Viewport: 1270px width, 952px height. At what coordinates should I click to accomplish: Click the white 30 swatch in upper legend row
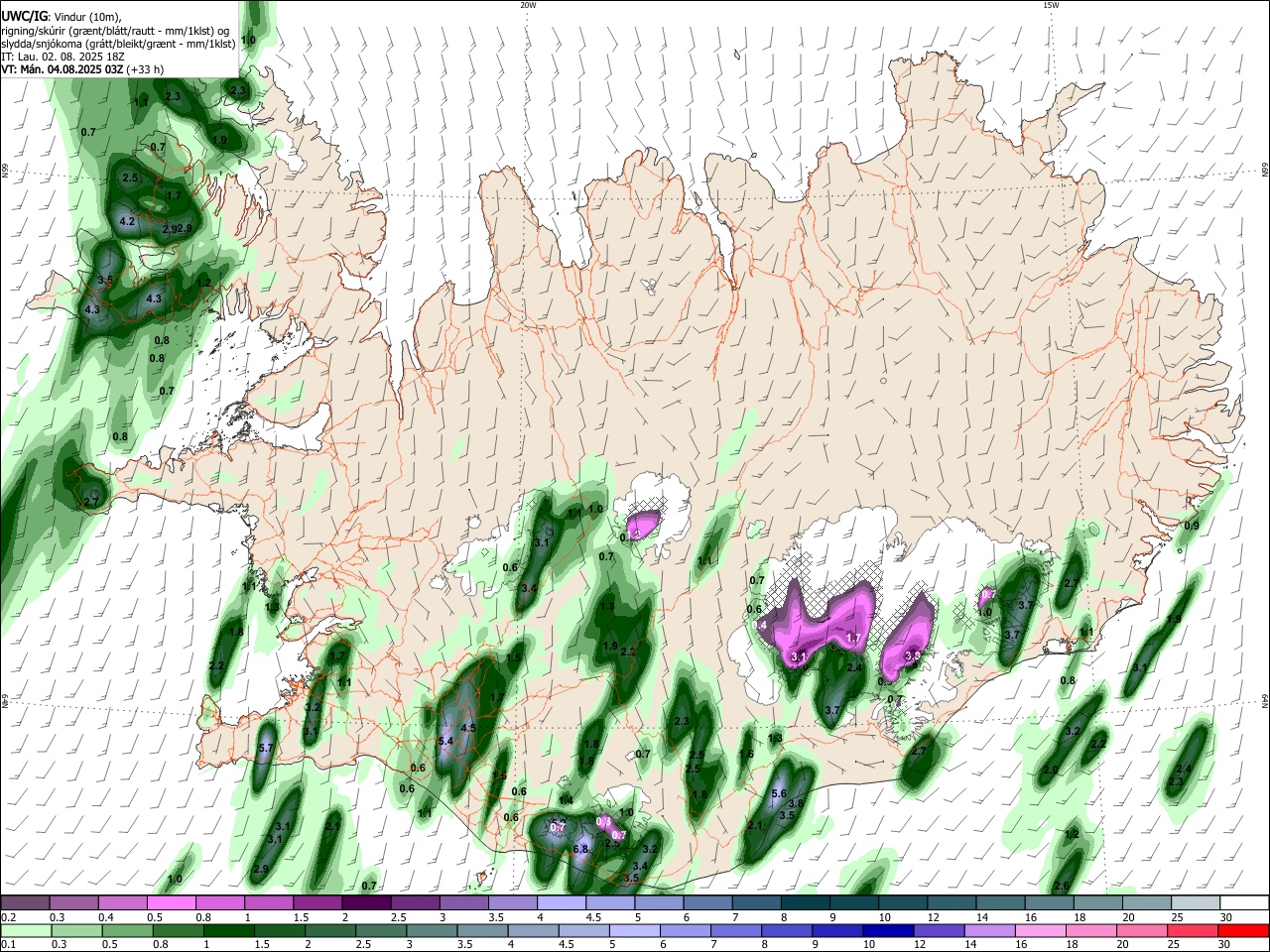(1245, 903)
